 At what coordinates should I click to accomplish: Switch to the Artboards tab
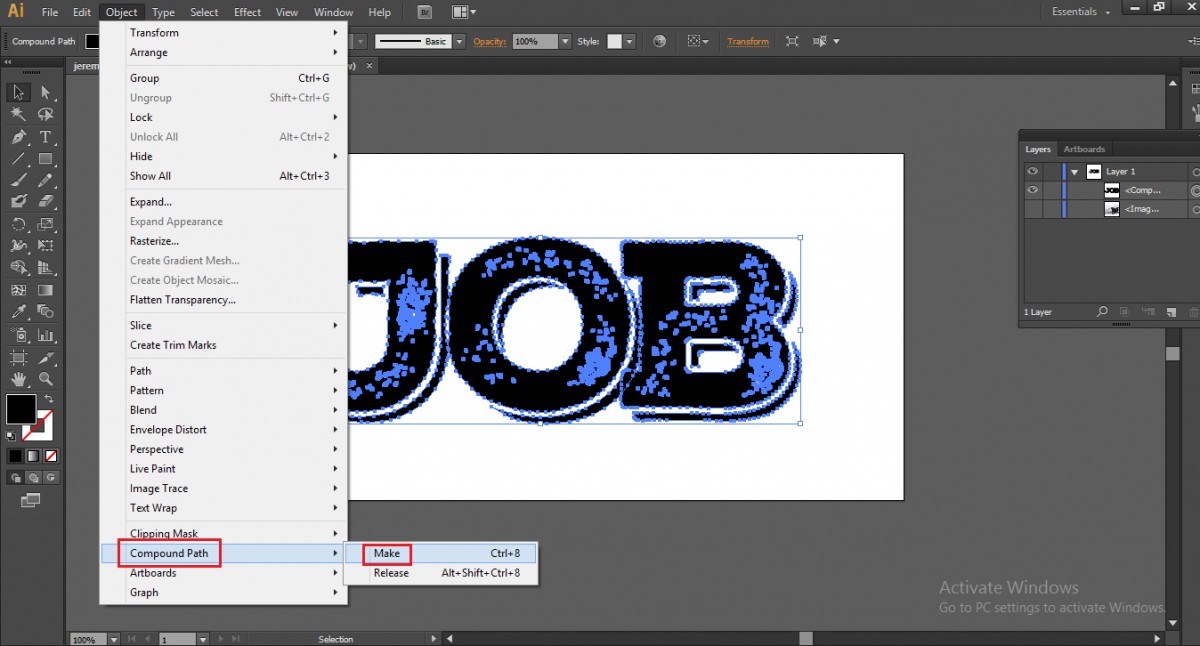point(1084,149)
